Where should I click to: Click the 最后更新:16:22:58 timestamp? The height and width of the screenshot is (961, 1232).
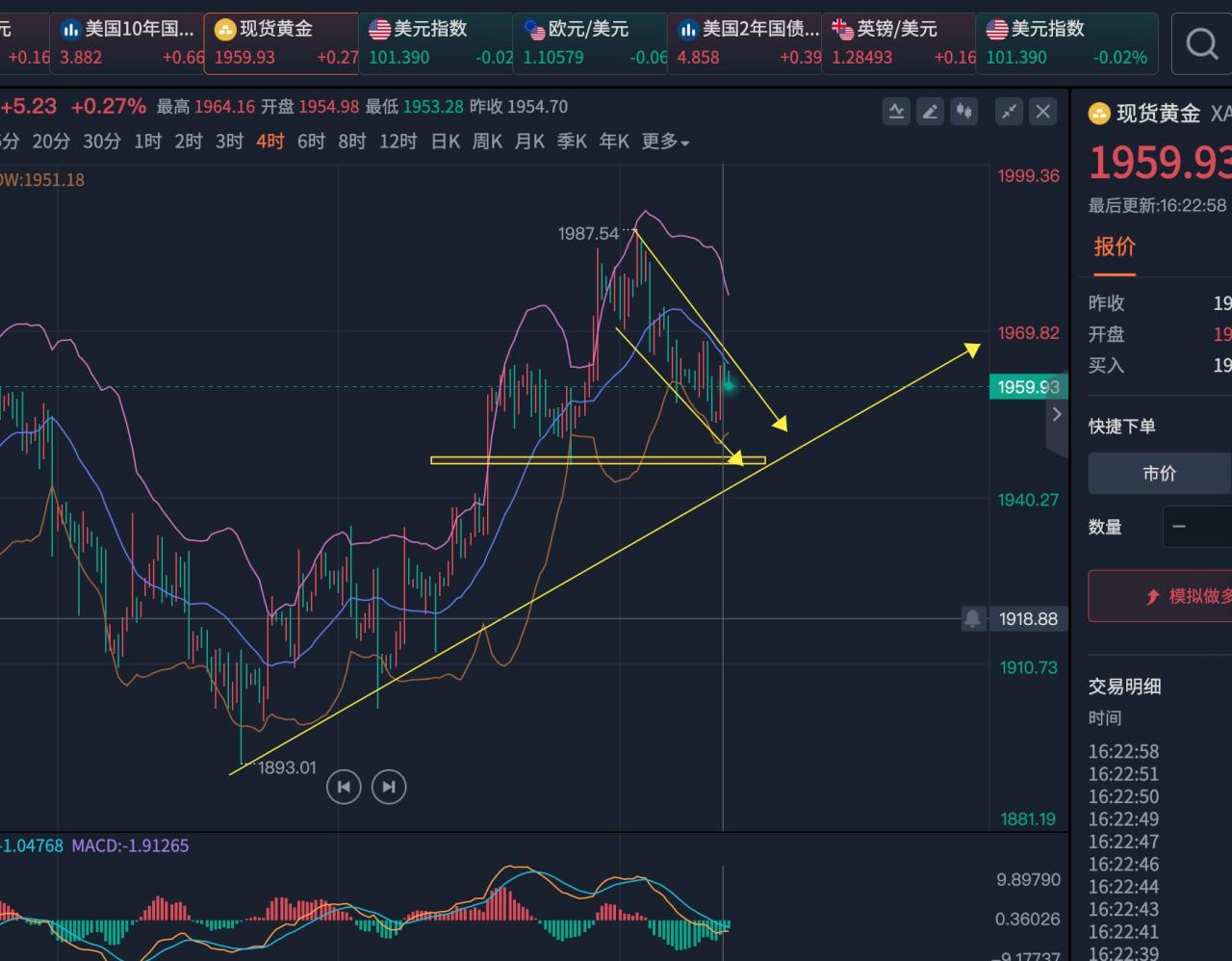[x=1158, y=205]
